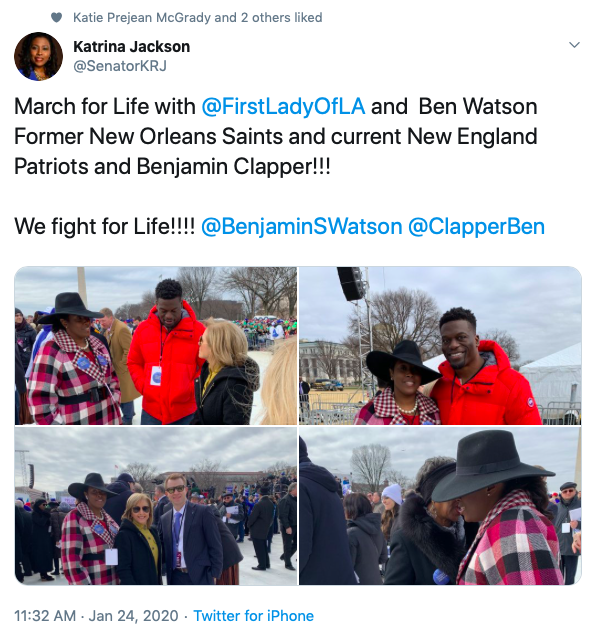Select the 'We fight for Life!!!!' tweet text
The image size is (595, 632).
coord(105,227)
